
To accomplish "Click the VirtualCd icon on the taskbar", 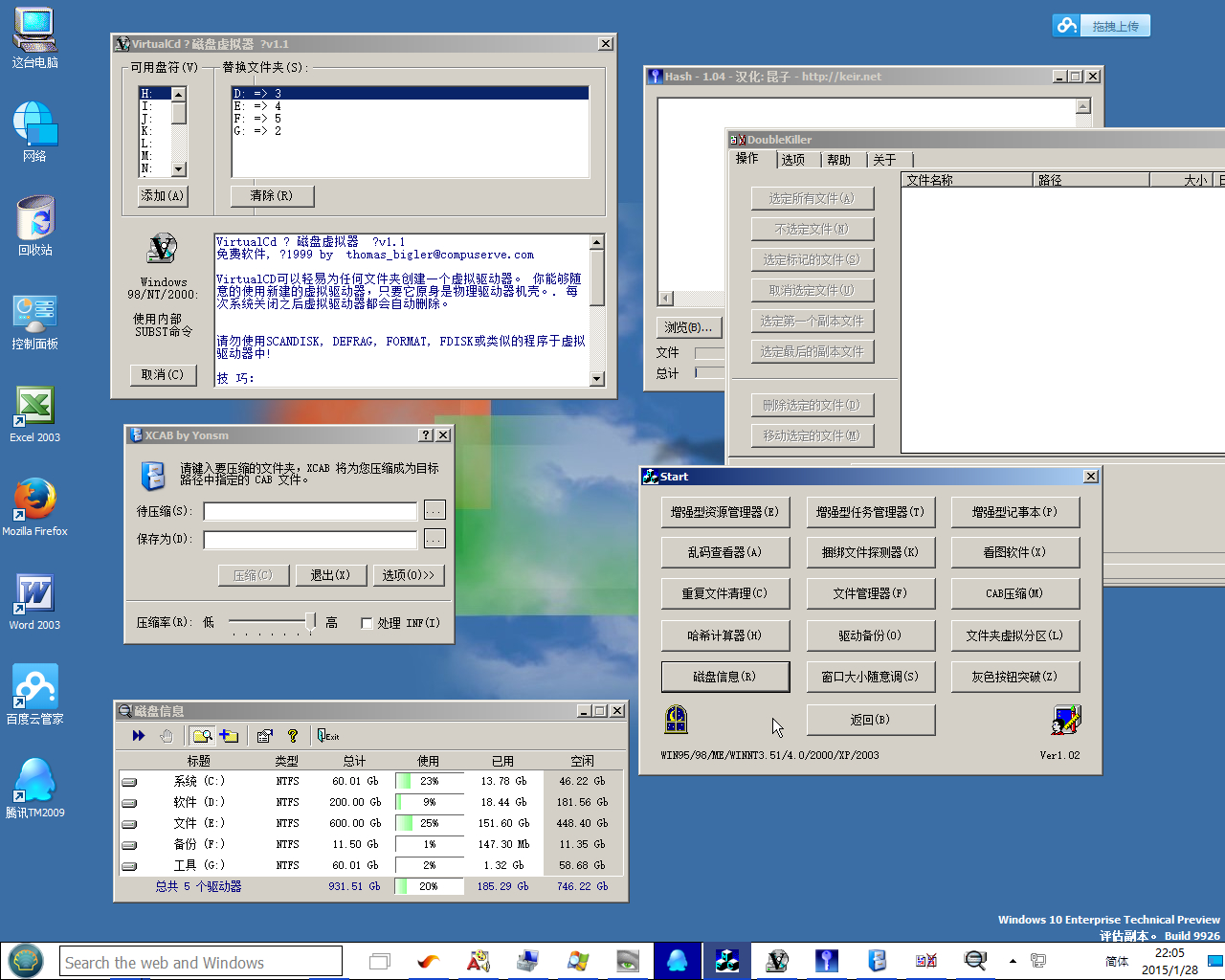I will [777, 961].
